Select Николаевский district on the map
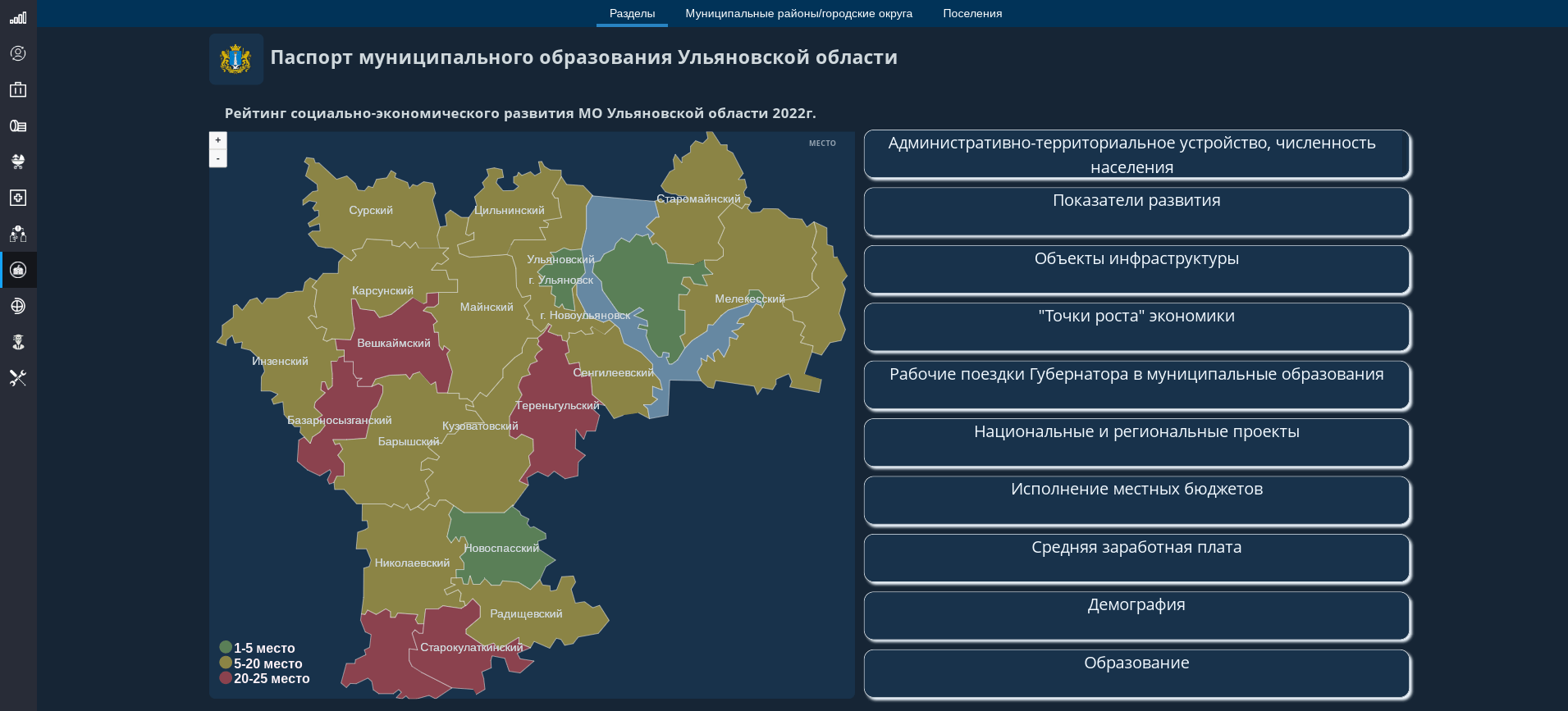This screenshot has height=711, width=1568. [412, 563]
